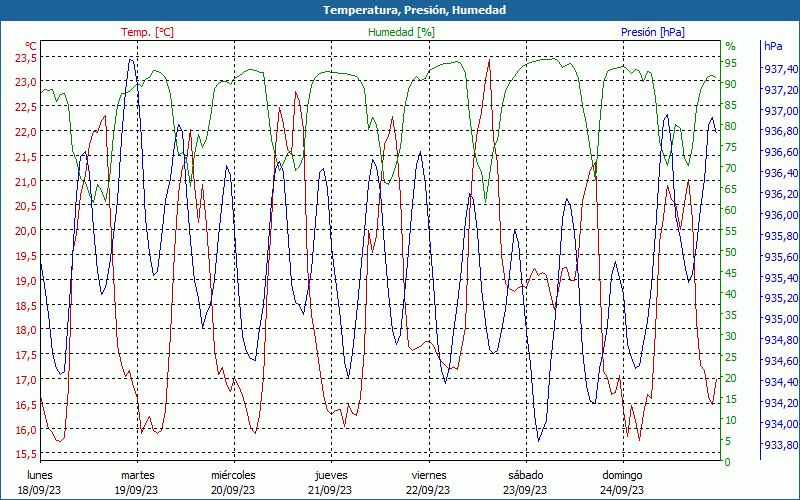Click the 75 humidity axis value
The image size is (800, 500).
pos(731,147)
